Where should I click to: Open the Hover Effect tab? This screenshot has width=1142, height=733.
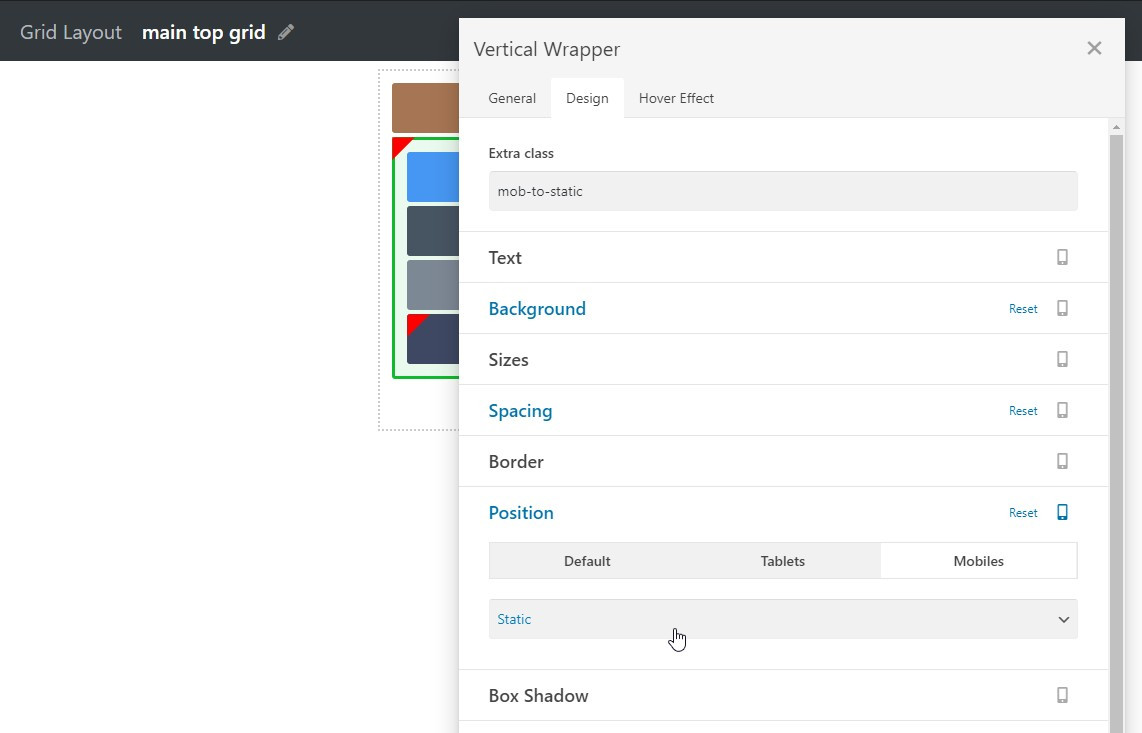pyautogui.click(x=676, y=98)
